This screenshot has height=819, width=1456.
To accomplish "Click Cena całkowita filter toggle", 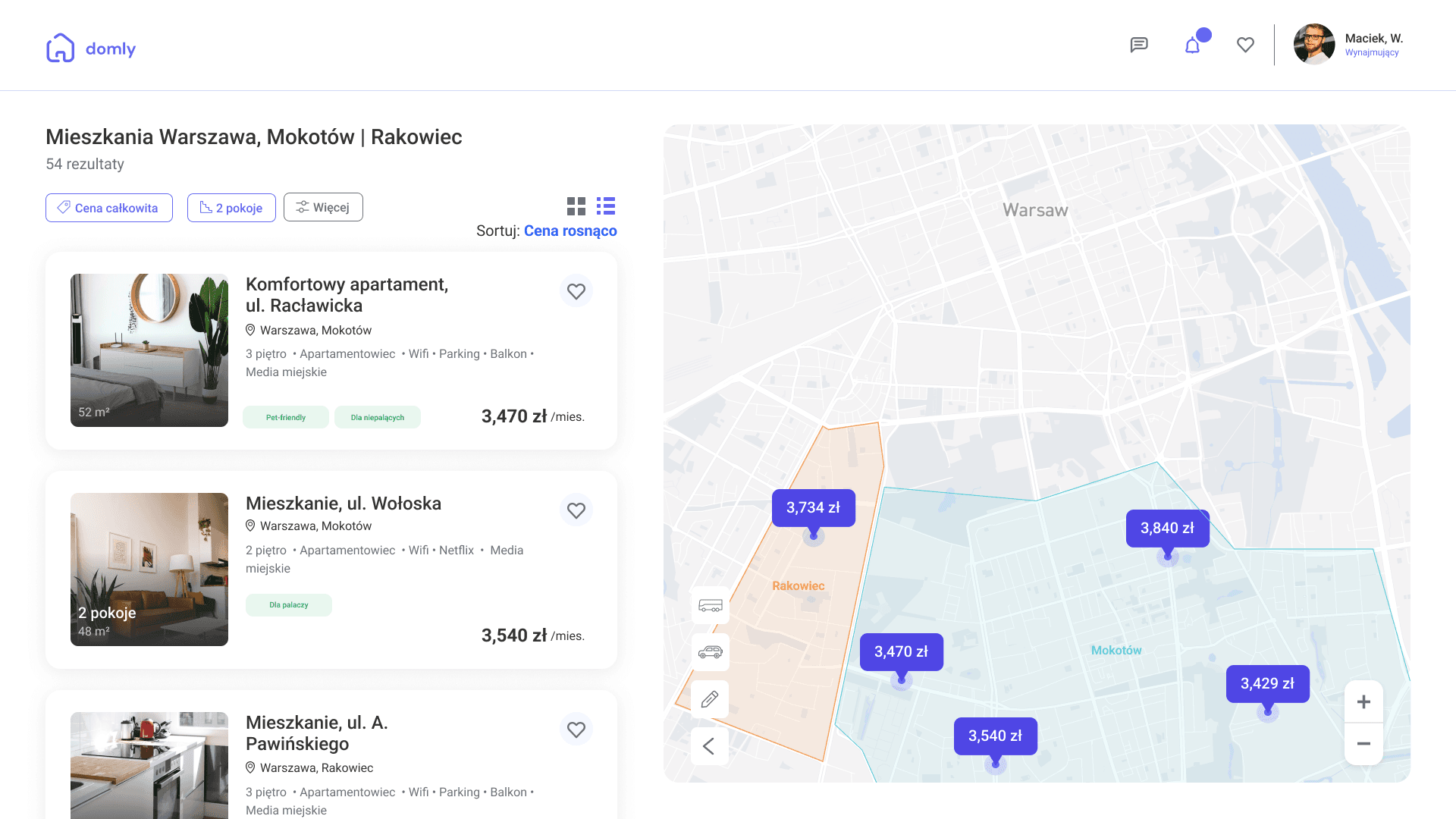I will 110,207.
